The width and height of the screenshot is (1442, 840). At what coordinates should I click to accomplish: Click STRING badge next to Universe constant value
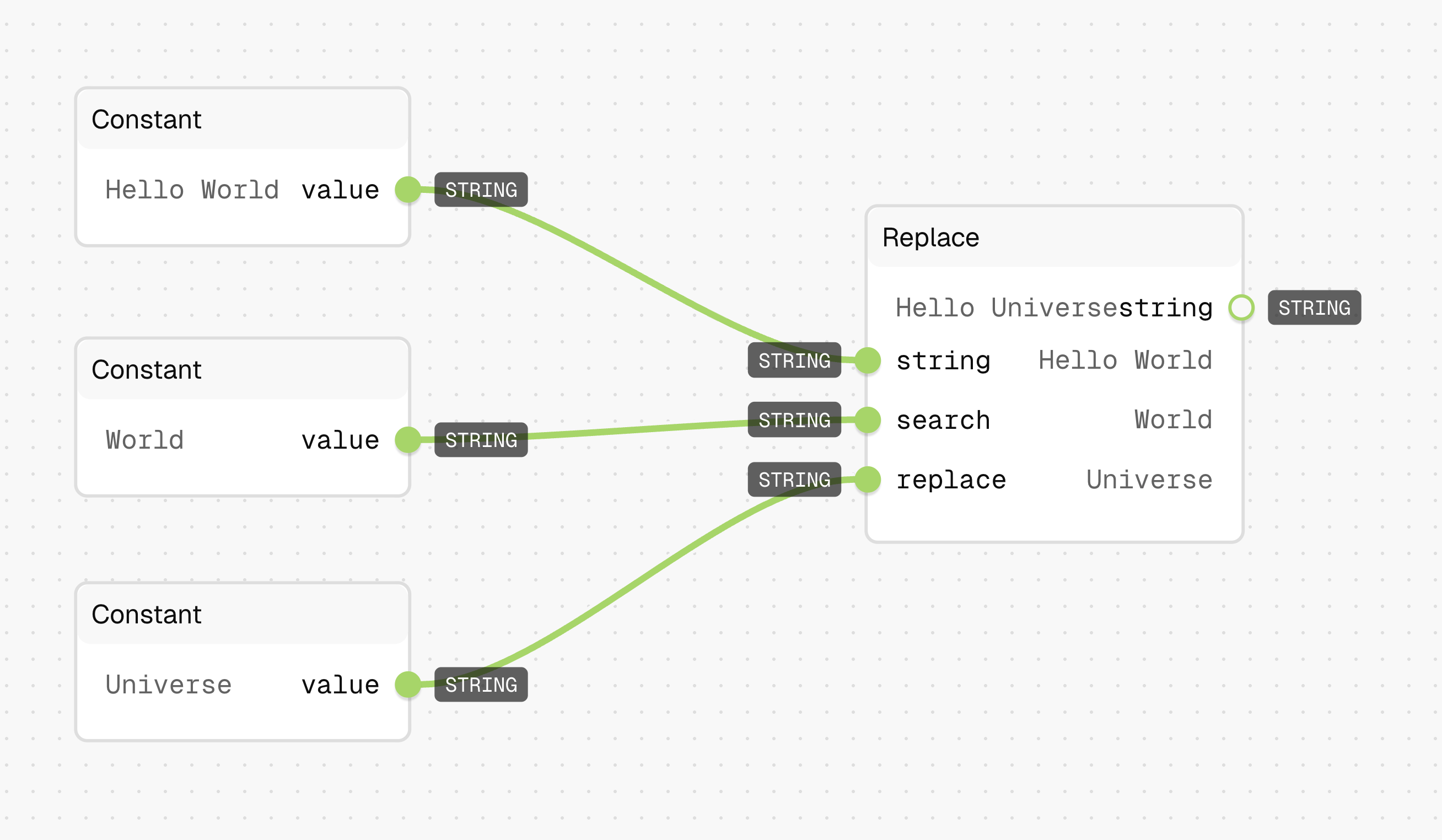pyautogui.click(x=481, y=685)
